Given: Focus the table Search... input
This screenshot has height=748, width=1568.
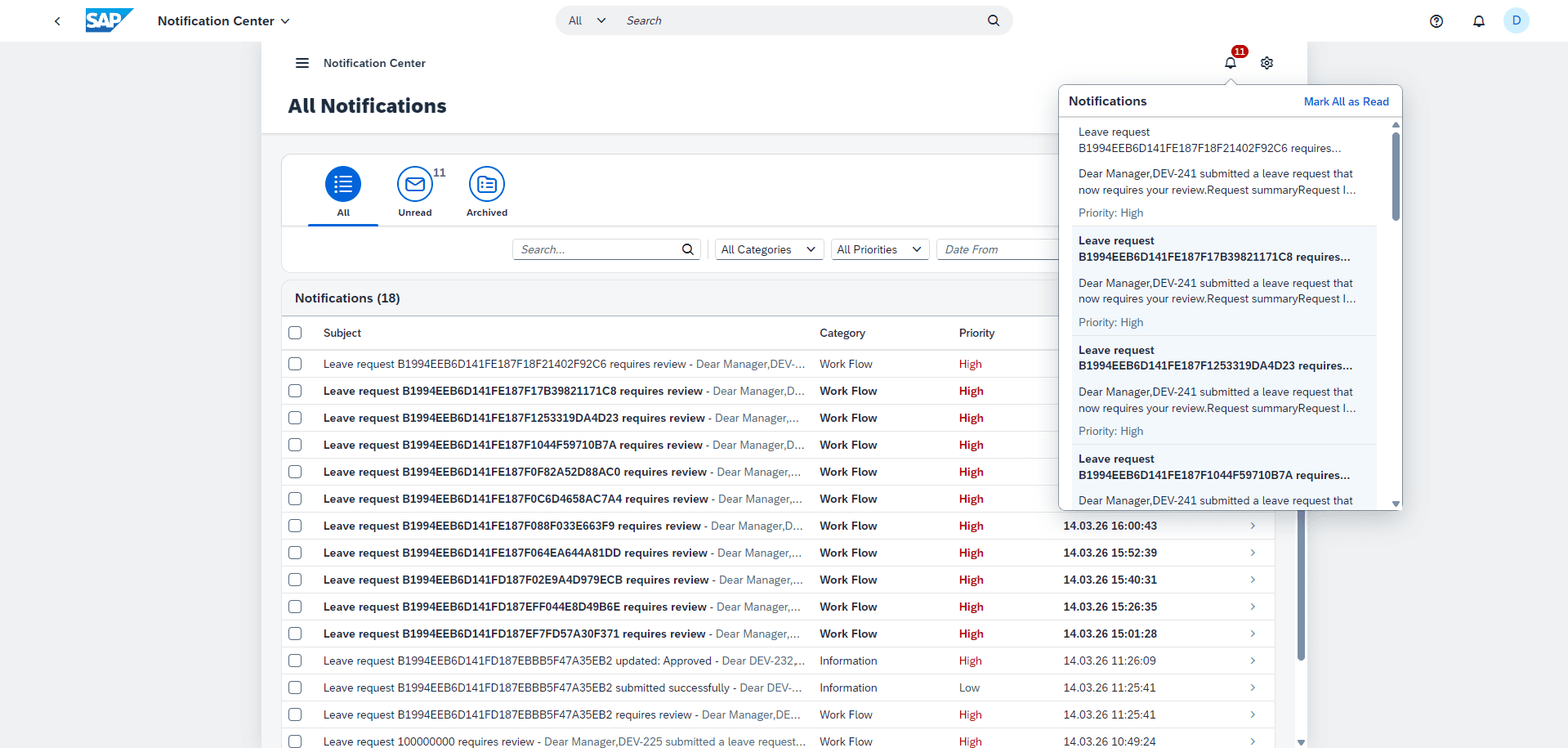Looking at the screenshot, I should pyautogui.click(x=596, y=249).
